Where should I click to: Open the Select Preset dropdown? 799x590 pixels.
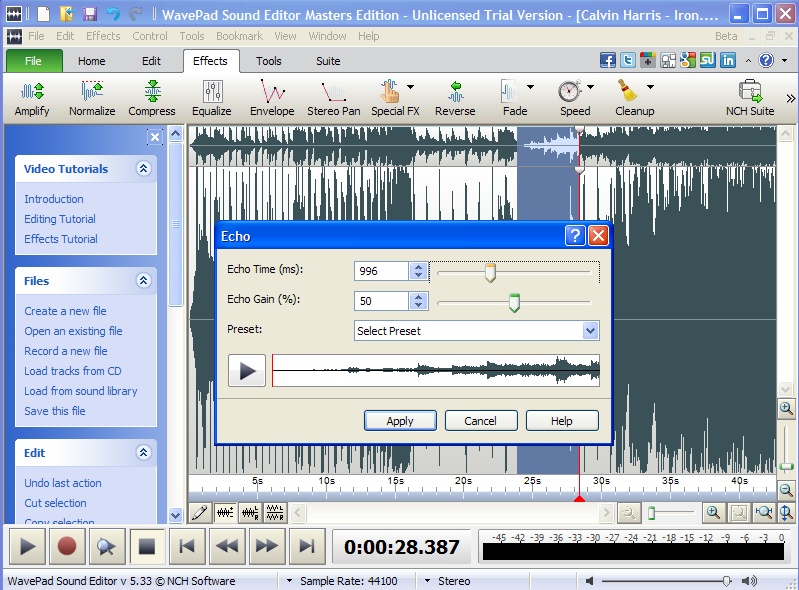click(590, 331)
